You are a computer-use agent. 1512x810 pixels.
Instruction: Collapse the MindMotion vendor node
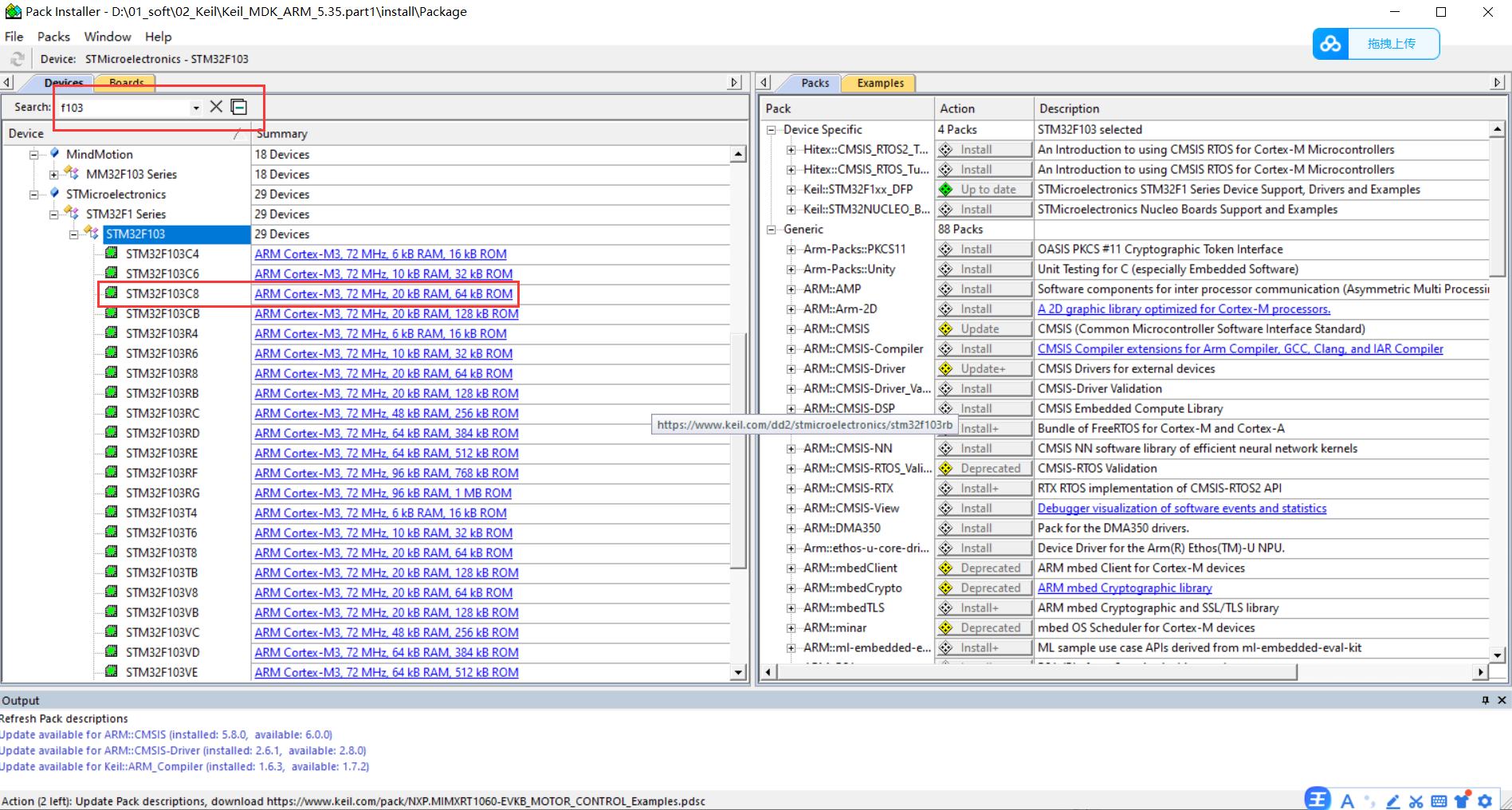(x=33, y=155)
